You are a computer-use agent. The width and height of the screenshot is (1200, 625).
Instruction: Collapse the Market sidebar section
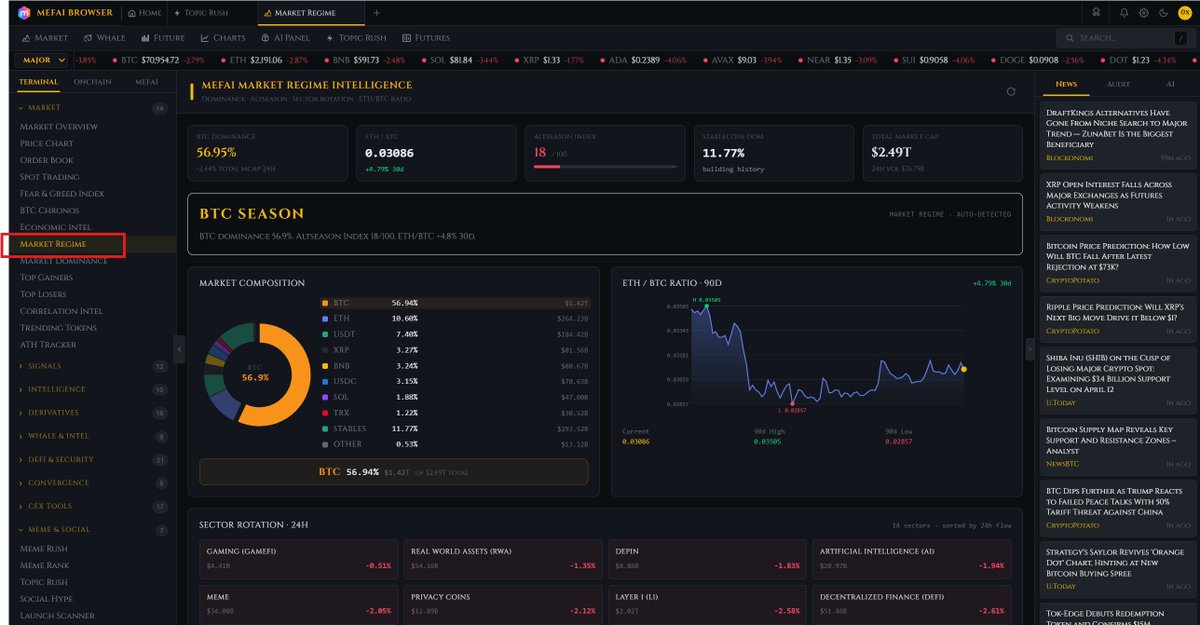(x=91, y=107)
